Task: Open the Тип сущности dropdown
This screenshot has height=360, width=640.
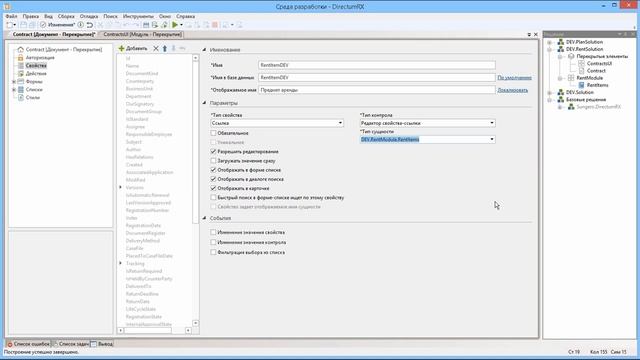Action: (x=492, y=140)
